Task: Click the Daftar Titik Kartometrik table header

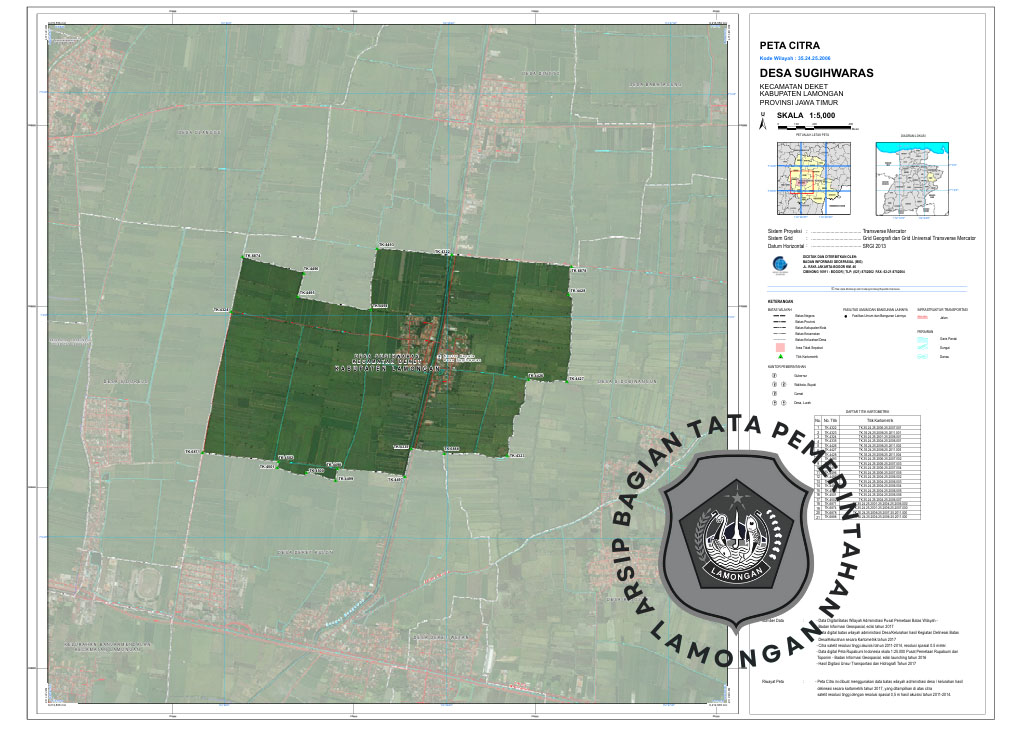Action: click(866, 411)
